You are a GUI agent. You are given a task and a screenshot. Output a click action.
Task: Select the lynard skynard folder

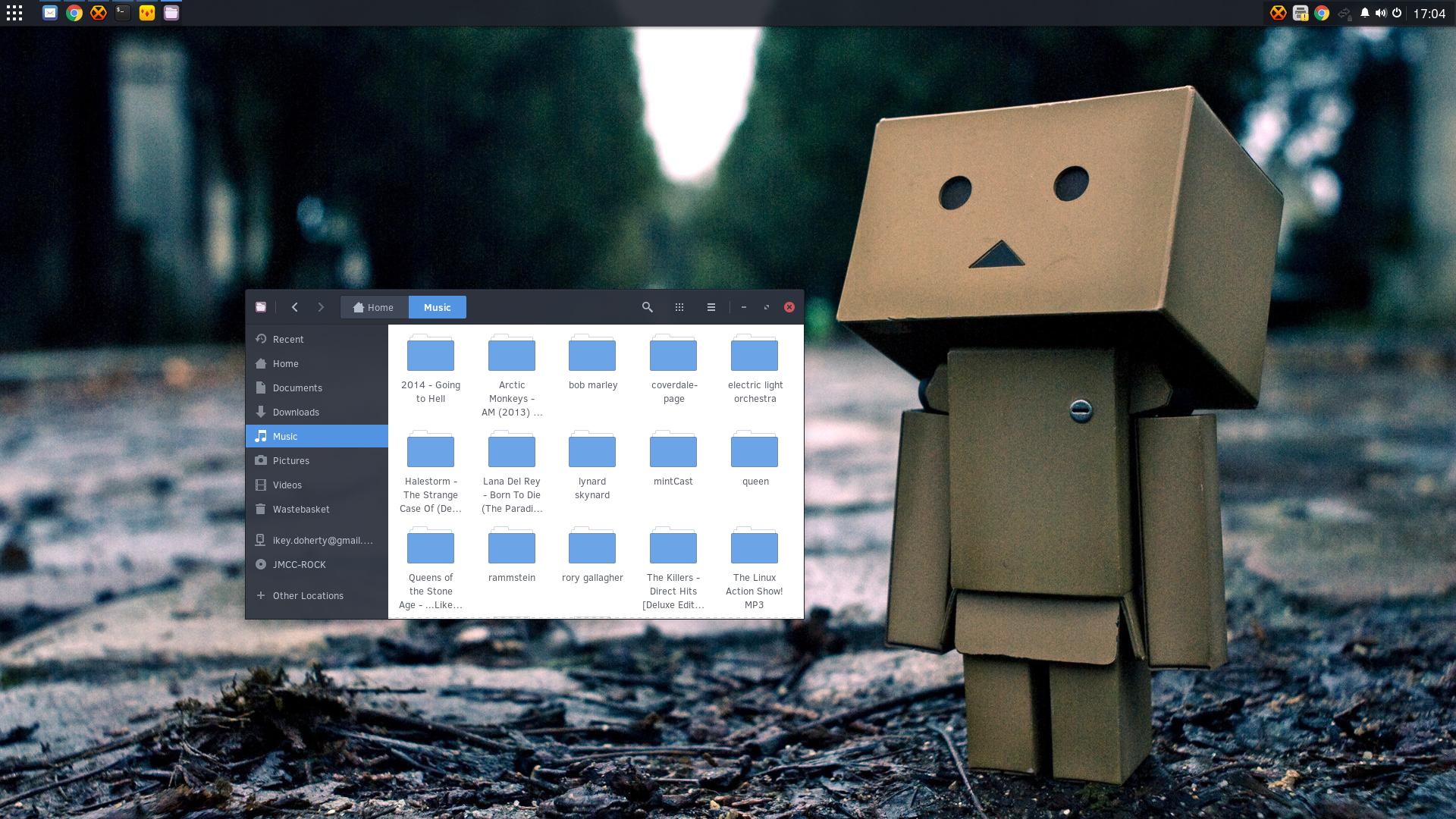click(592, 466)
